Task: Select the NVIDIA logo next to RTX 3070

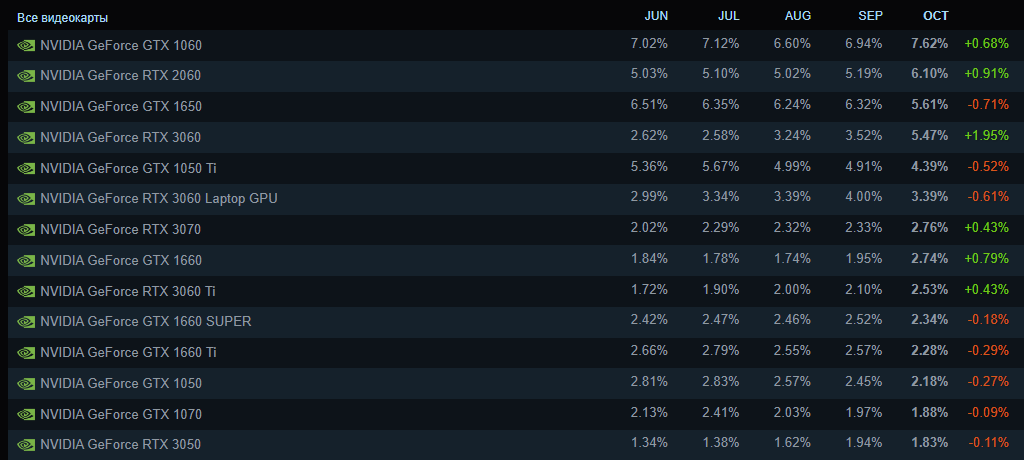Action: pos(27,230)
